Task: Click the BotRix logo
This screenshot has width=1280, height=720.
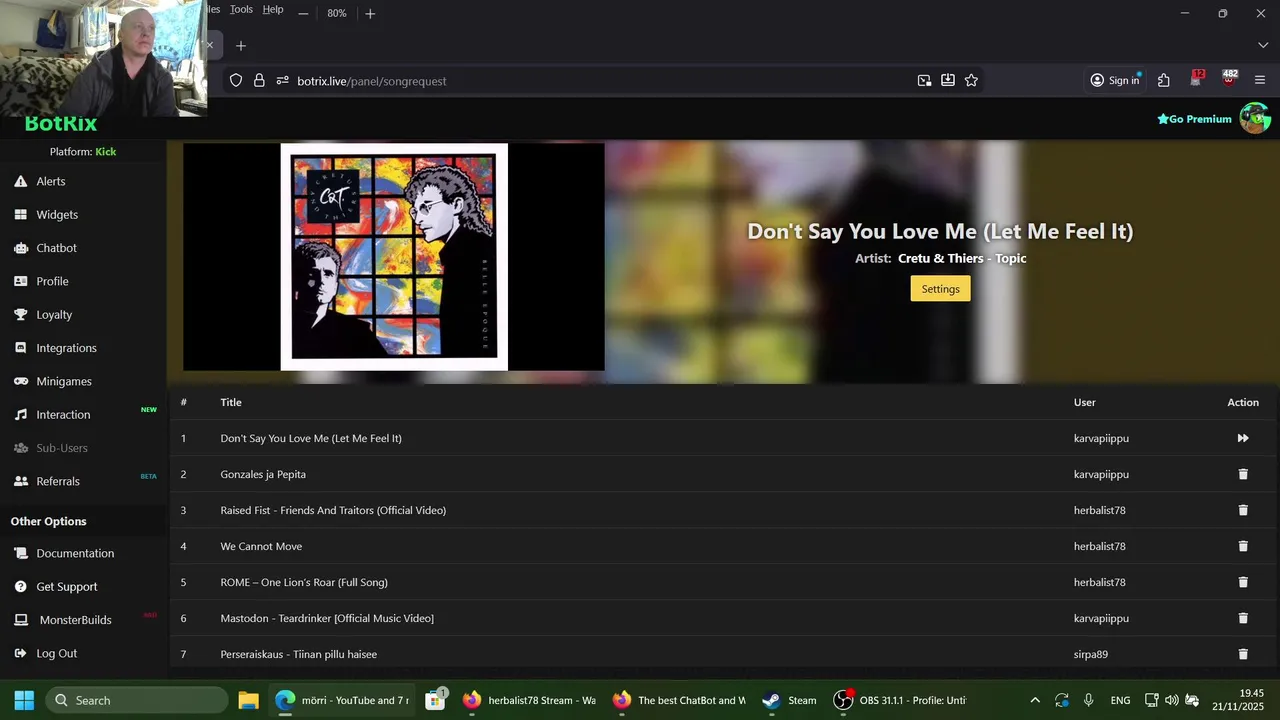Action: [61, 124]
